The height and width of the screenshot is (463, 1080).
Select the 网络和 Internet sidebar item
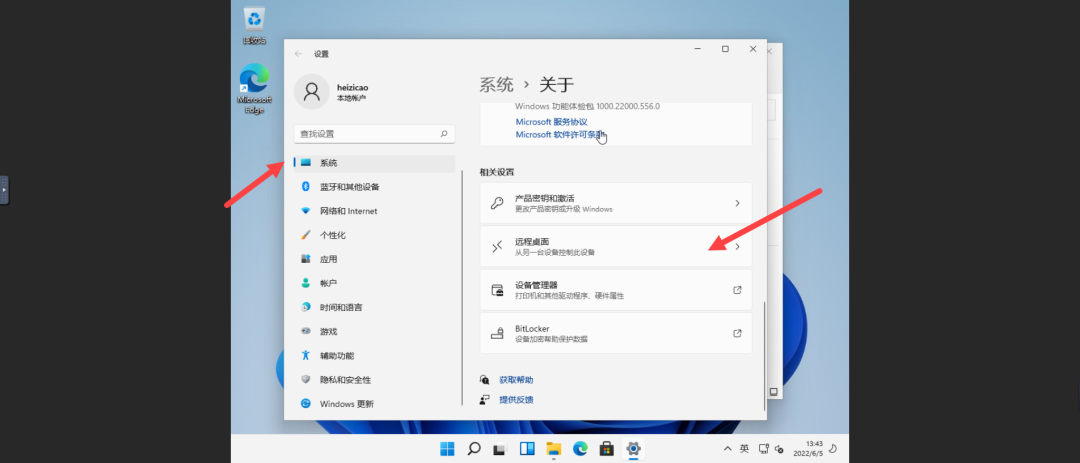[375, 211]
